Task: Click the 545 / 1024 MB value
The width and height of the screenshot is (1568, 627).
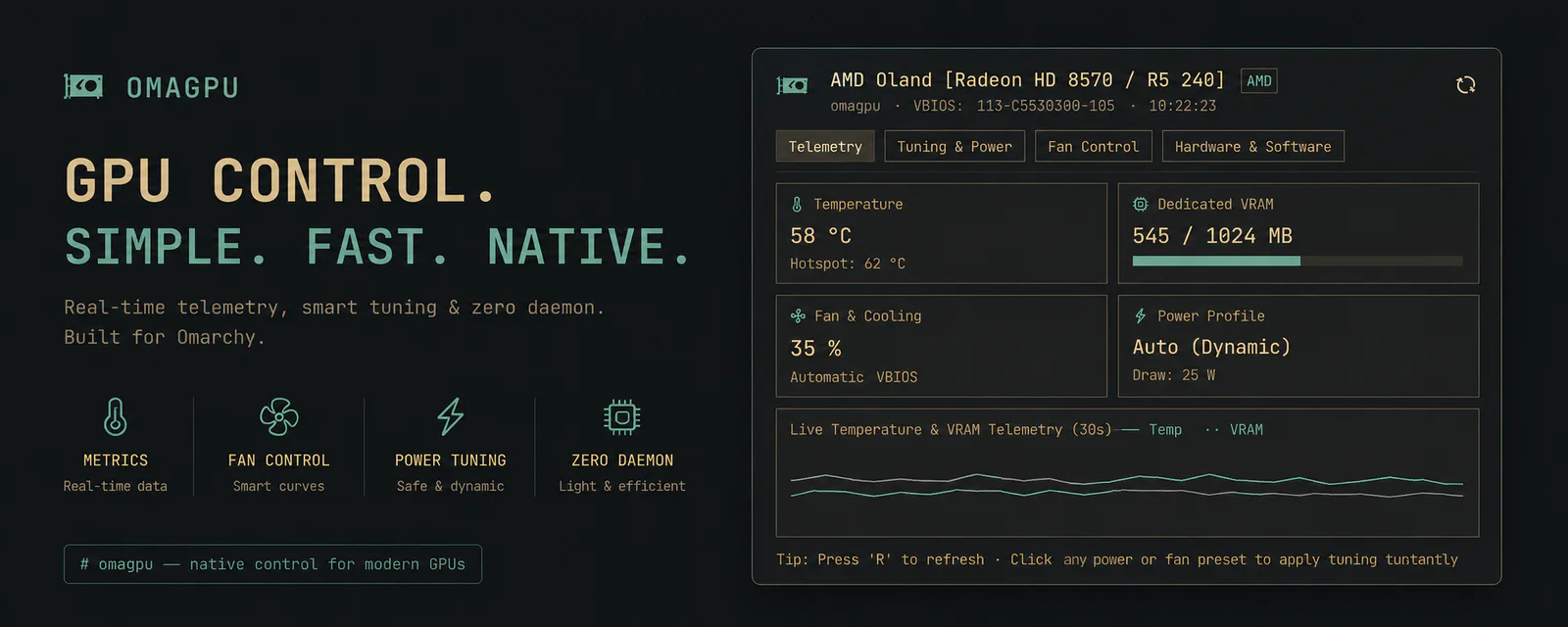Action: coord(1212,236)
